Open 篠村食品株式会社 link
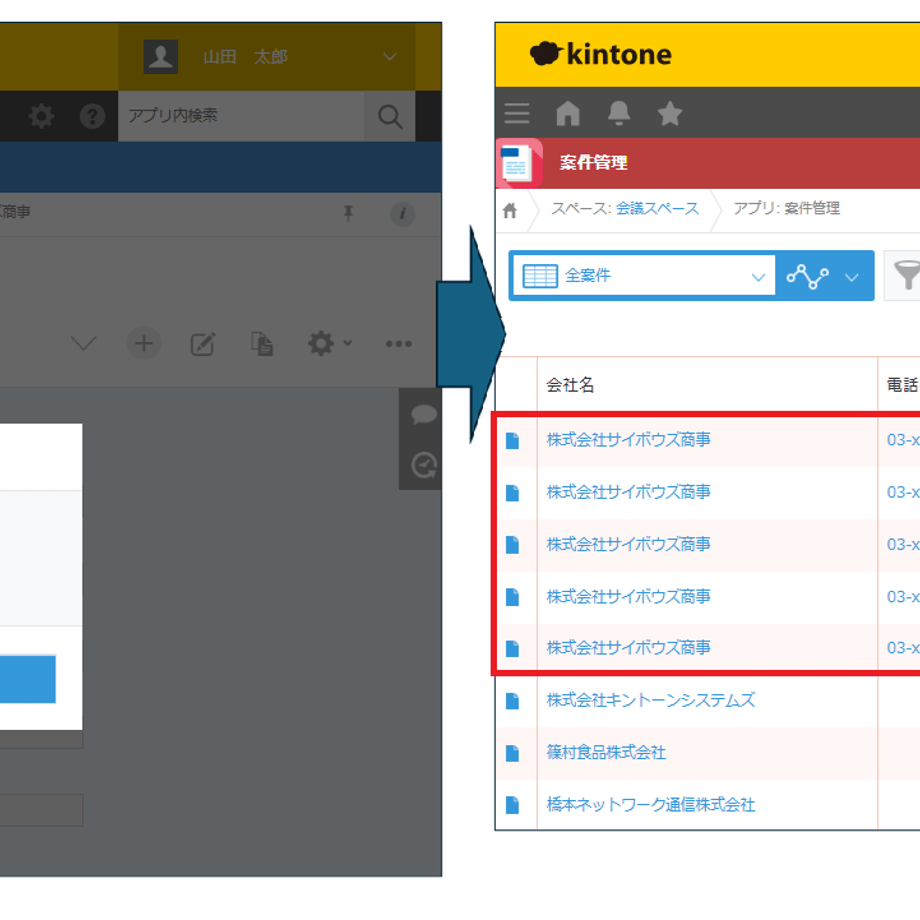920x920 pixels. 606,753
